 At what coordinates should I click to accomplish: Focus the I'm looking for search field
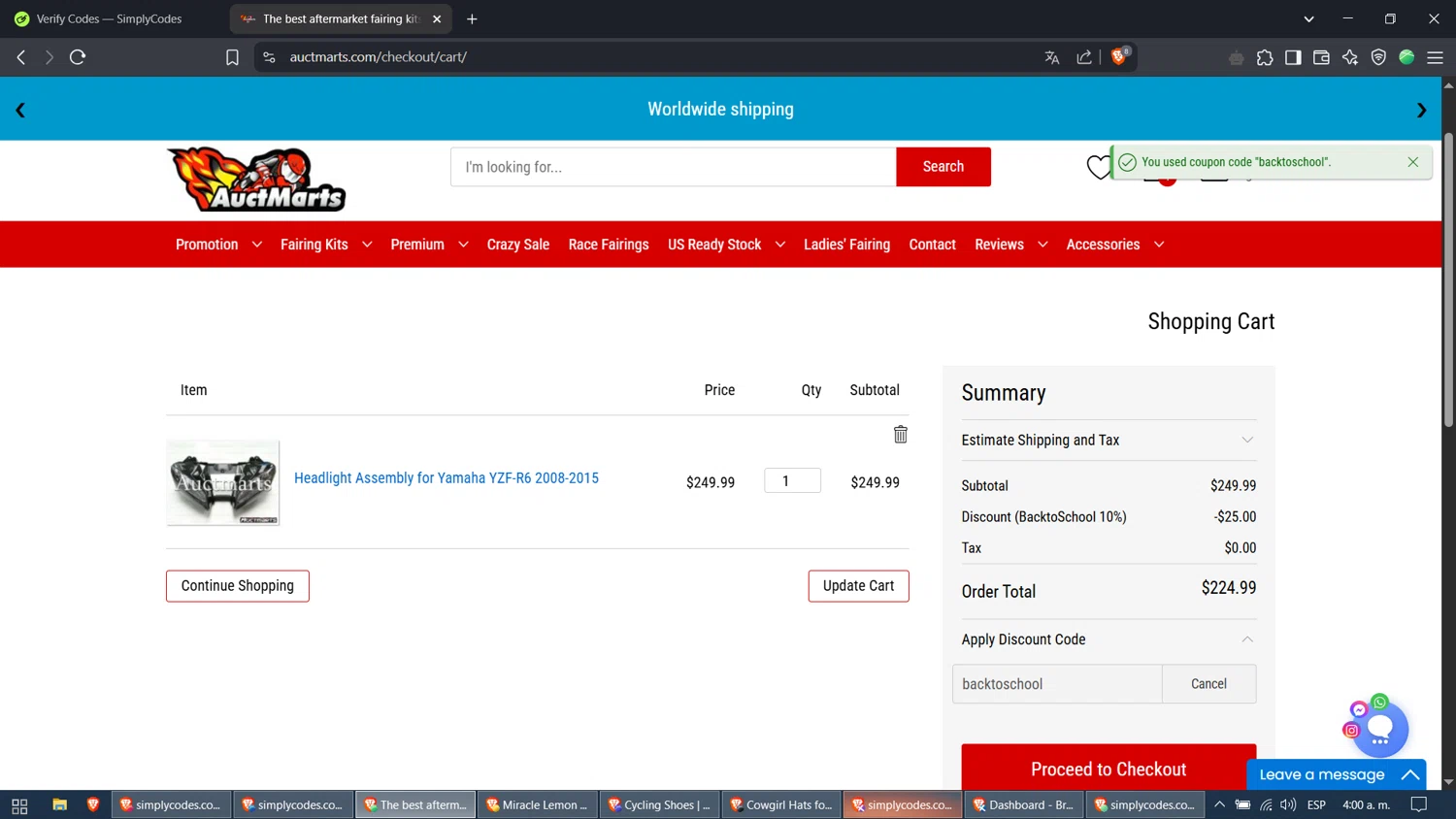[673, 167]
